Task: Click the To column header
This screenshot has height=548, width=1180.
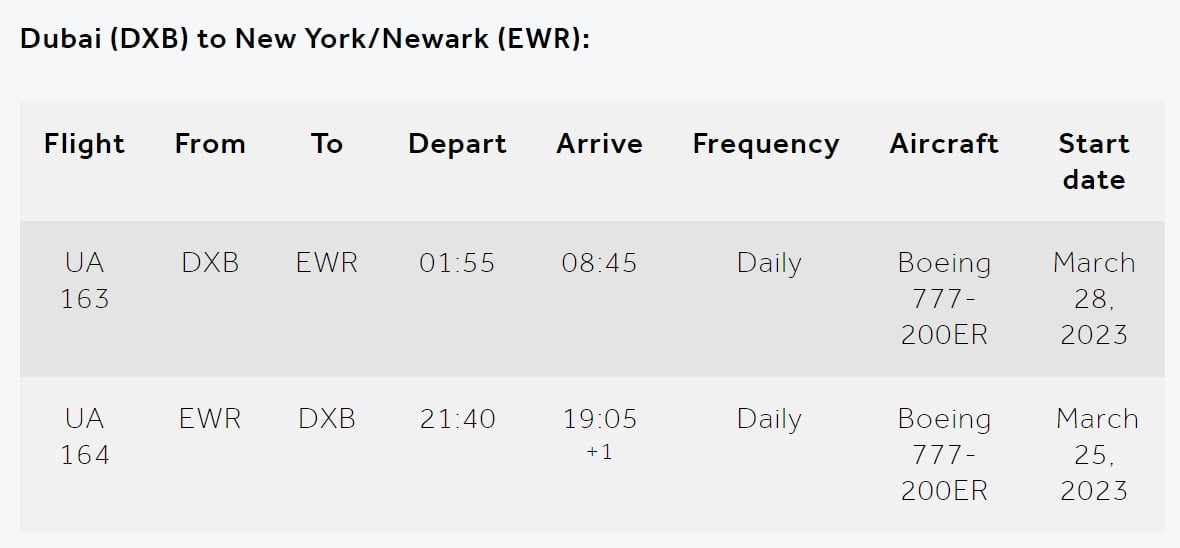Action: tap(327, 144)
